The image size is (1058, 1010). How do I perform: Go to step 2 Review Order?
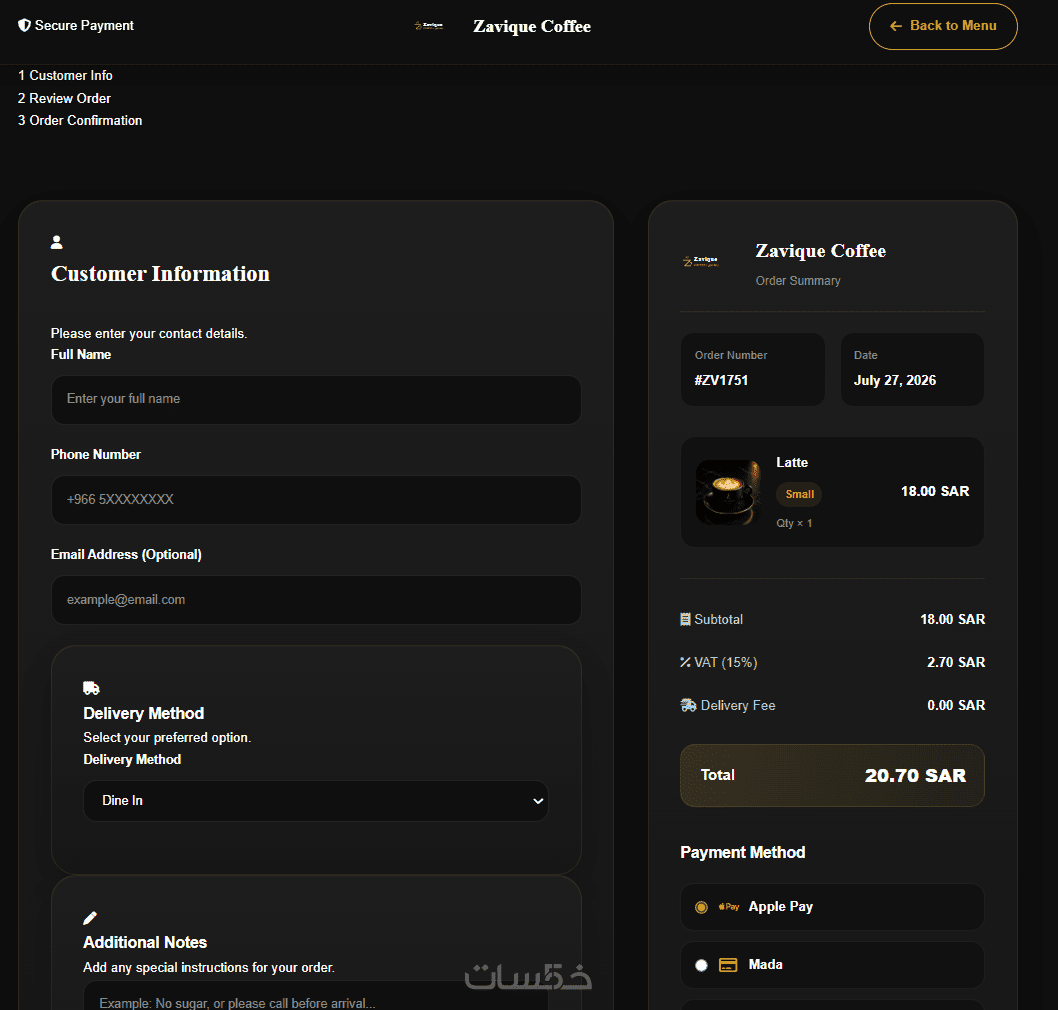click(x=64, y=99)
